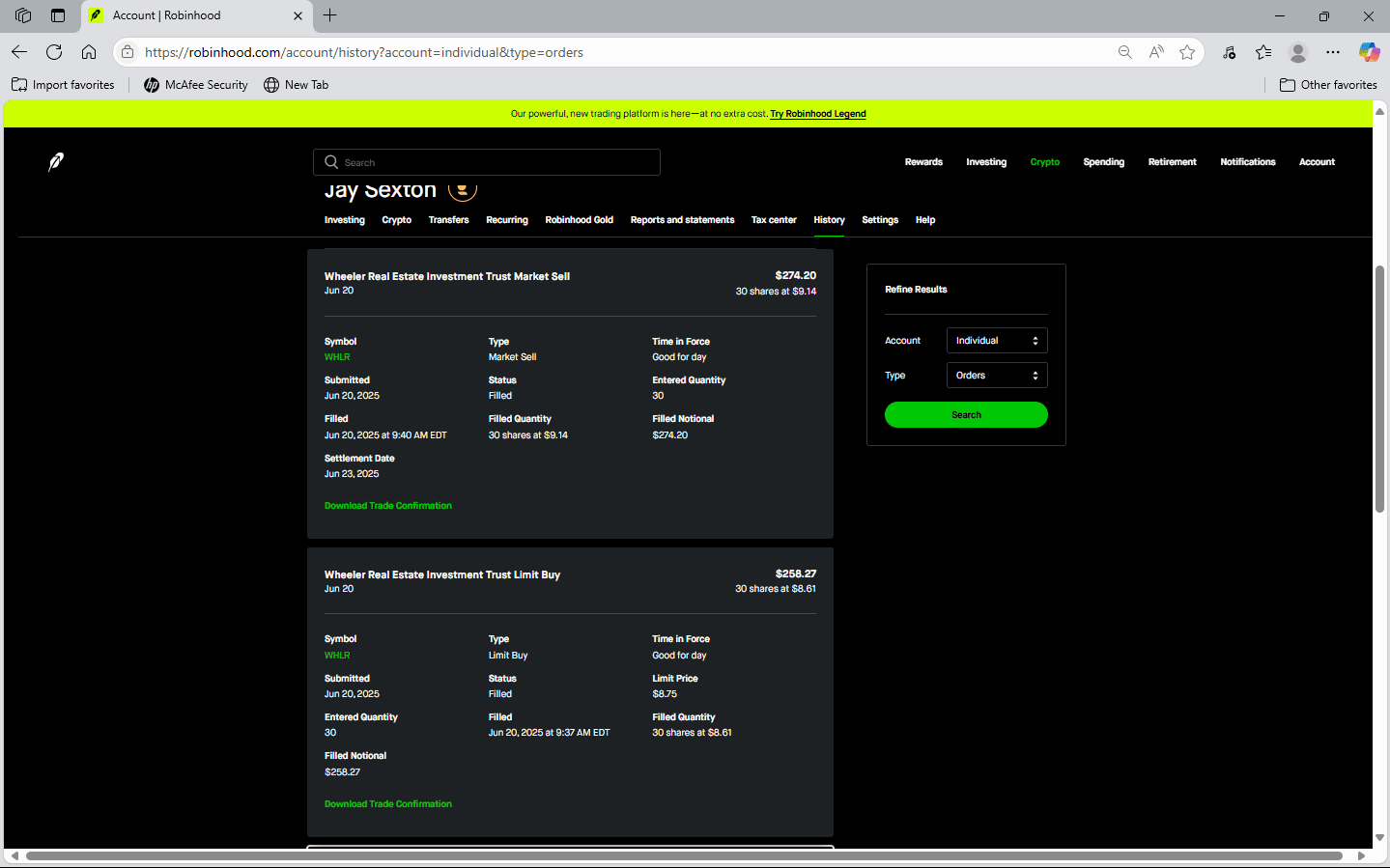The height and width of the screenshot is (868, 1390).
Task: Add page to favorites with star icon
Action: pyautogui.click(x=1187, y=52)
